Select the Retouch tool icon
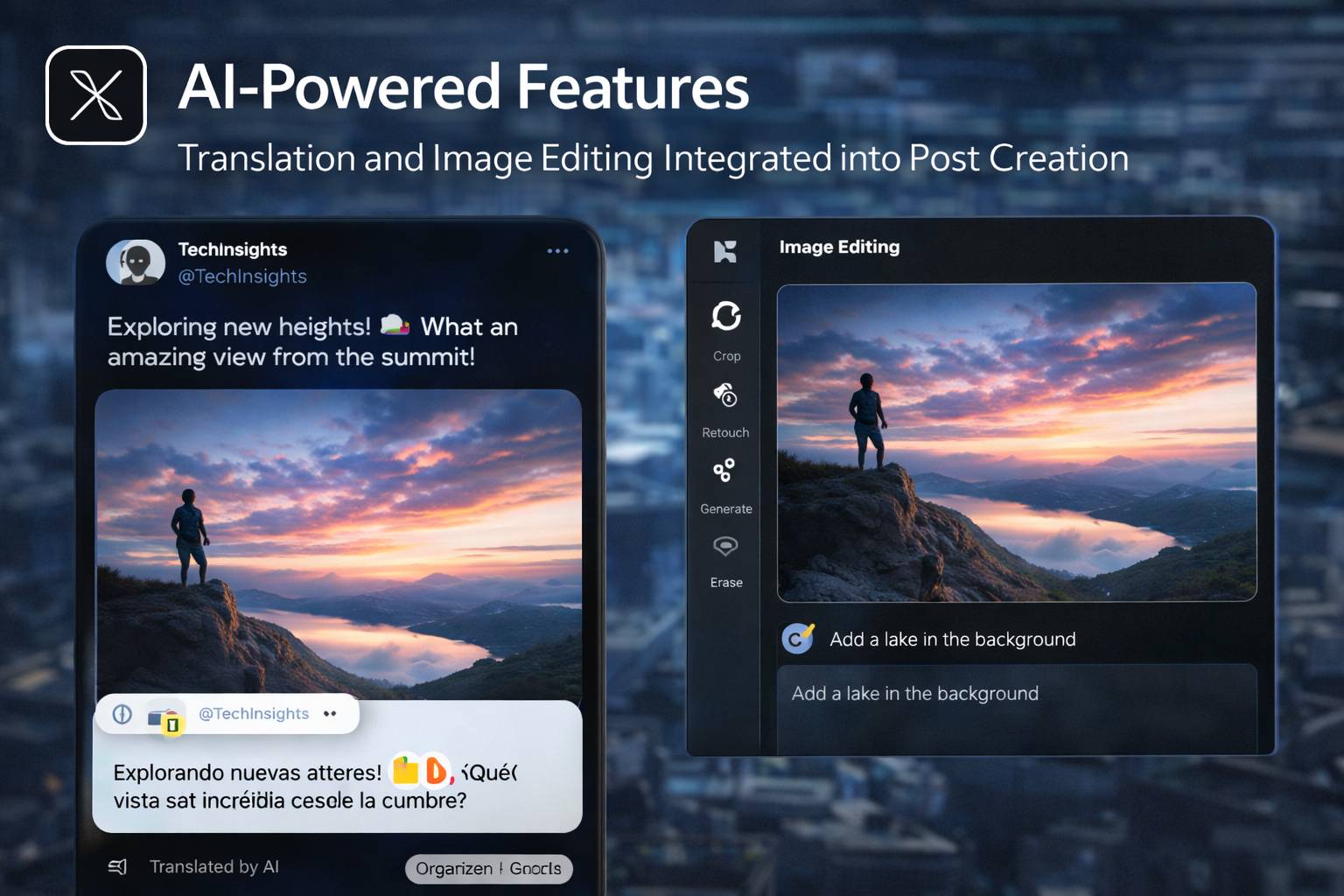Image resolution: width=1344 pixels, height=896 pixels. (x=725, y=396)
